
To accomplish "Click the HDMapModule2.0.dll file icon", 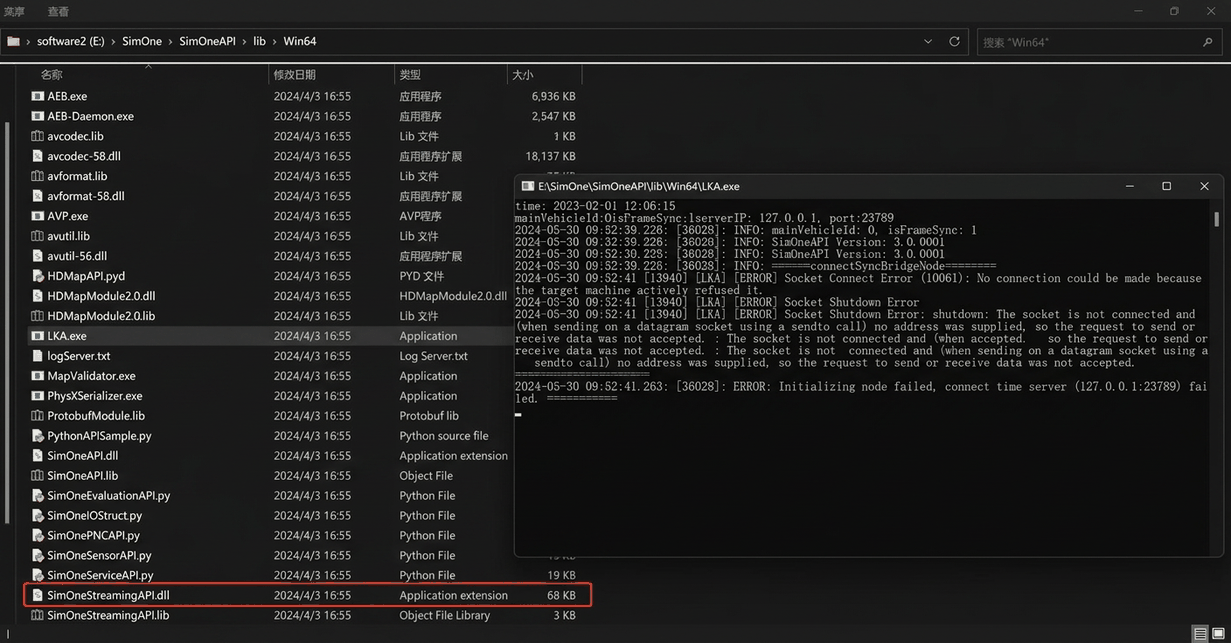I will click(x=38, y=296).
